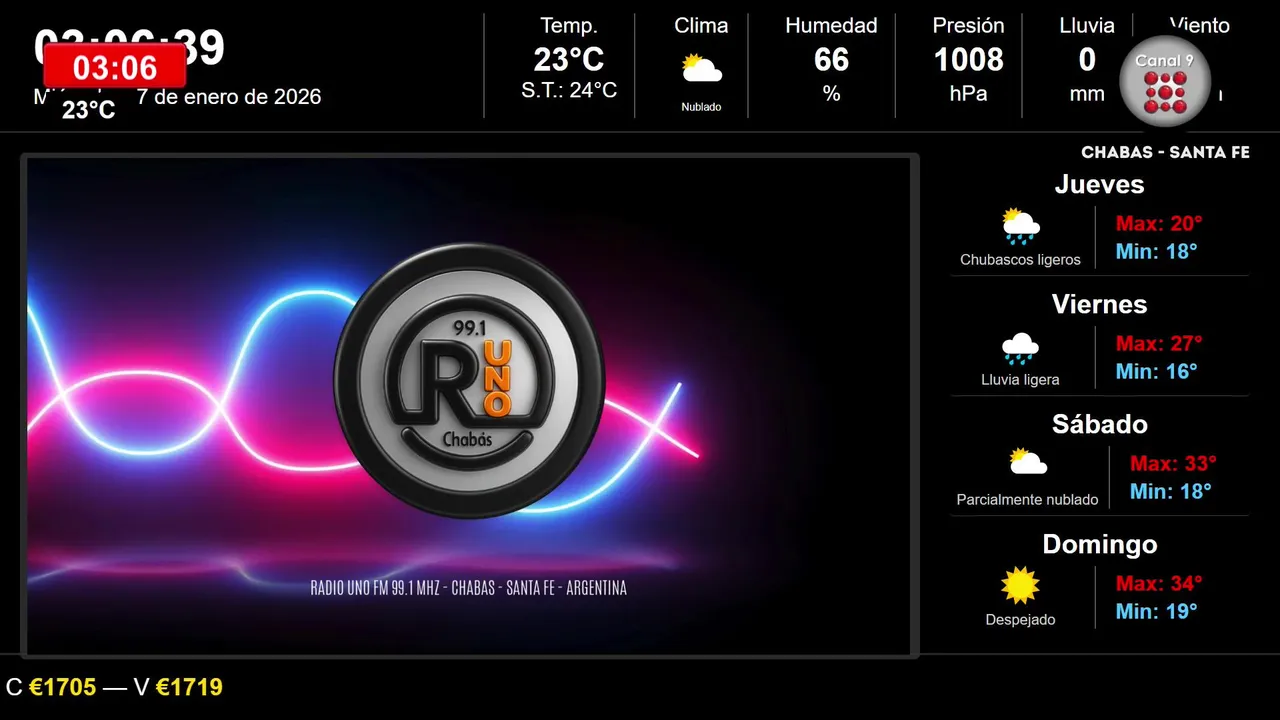Click the Parcialmente nublado description
This screenshot has height=720, width=1280.
tap(1027, 500)
